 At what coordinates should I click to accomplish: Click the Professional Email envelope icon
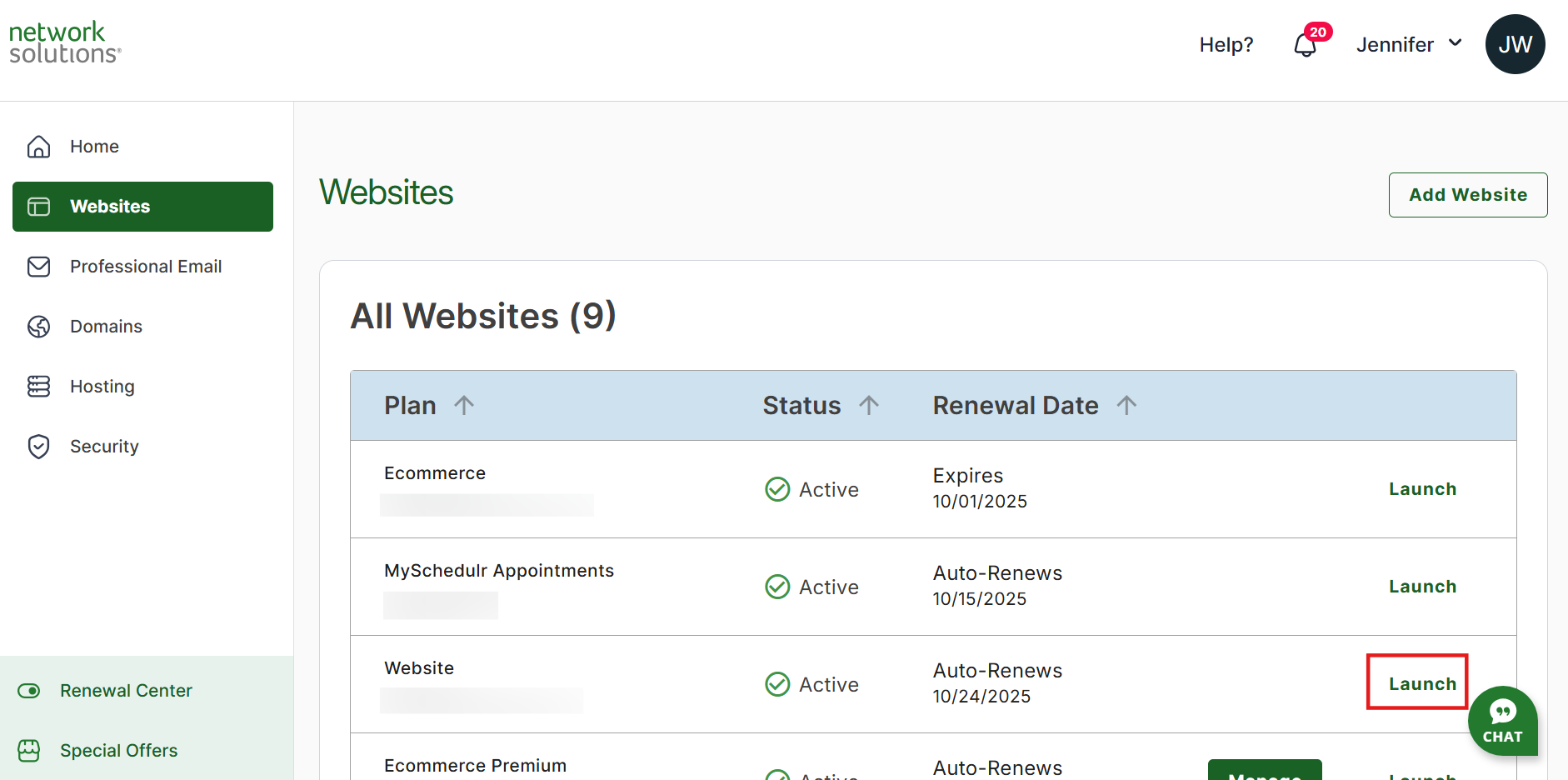(x=39, y=267)
